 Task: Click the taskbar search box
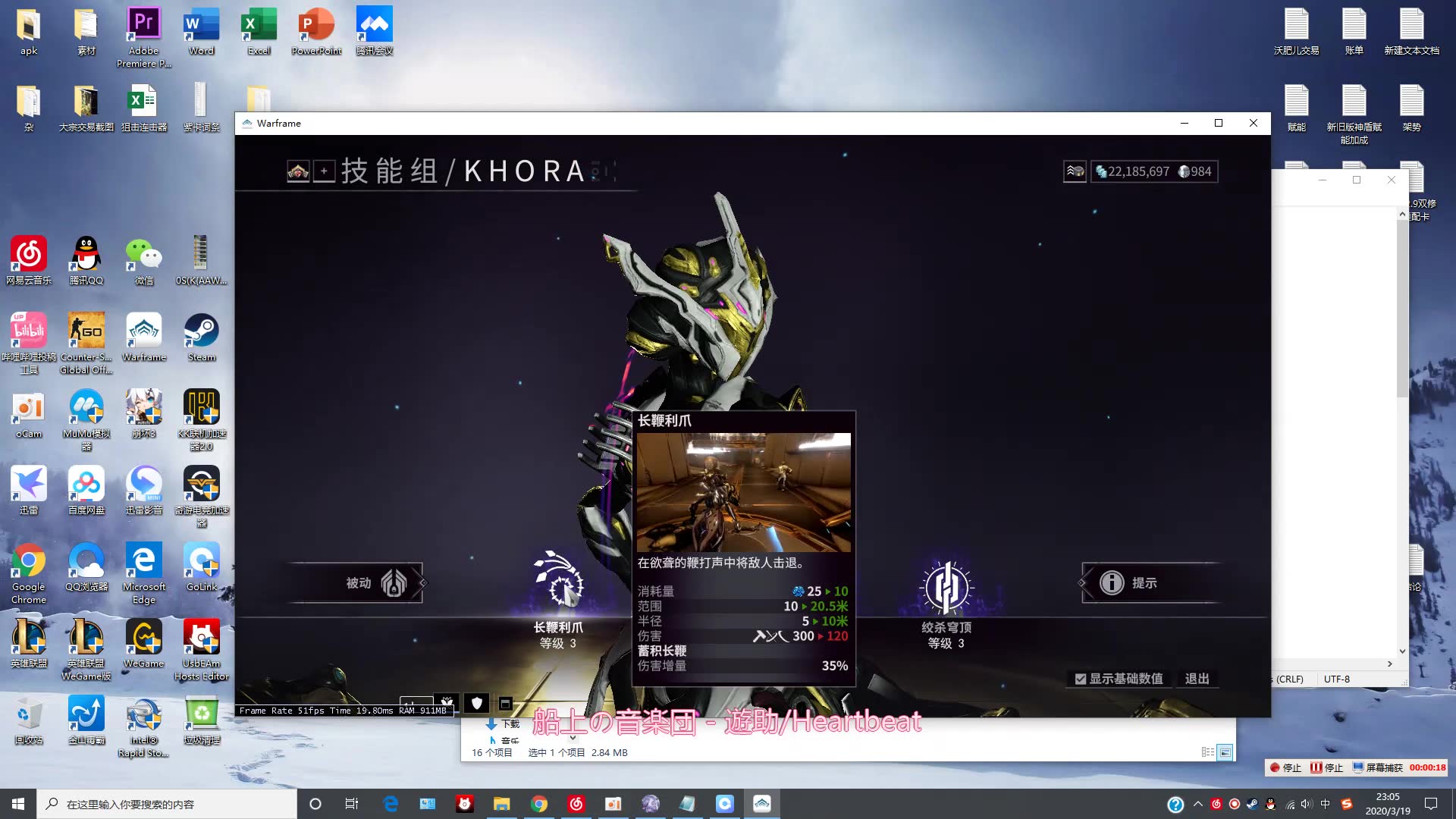pyautogui.click(x=167, y=804)
